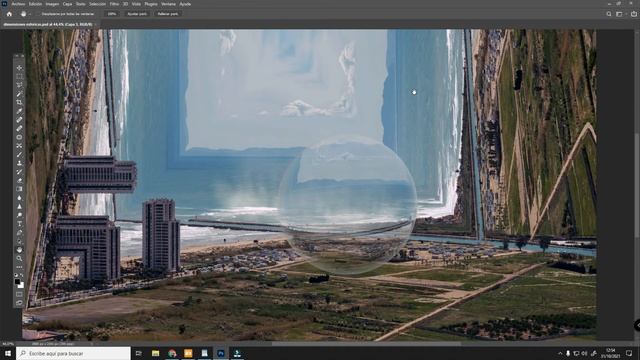Open the Selección menu

[x=98, y=4]
